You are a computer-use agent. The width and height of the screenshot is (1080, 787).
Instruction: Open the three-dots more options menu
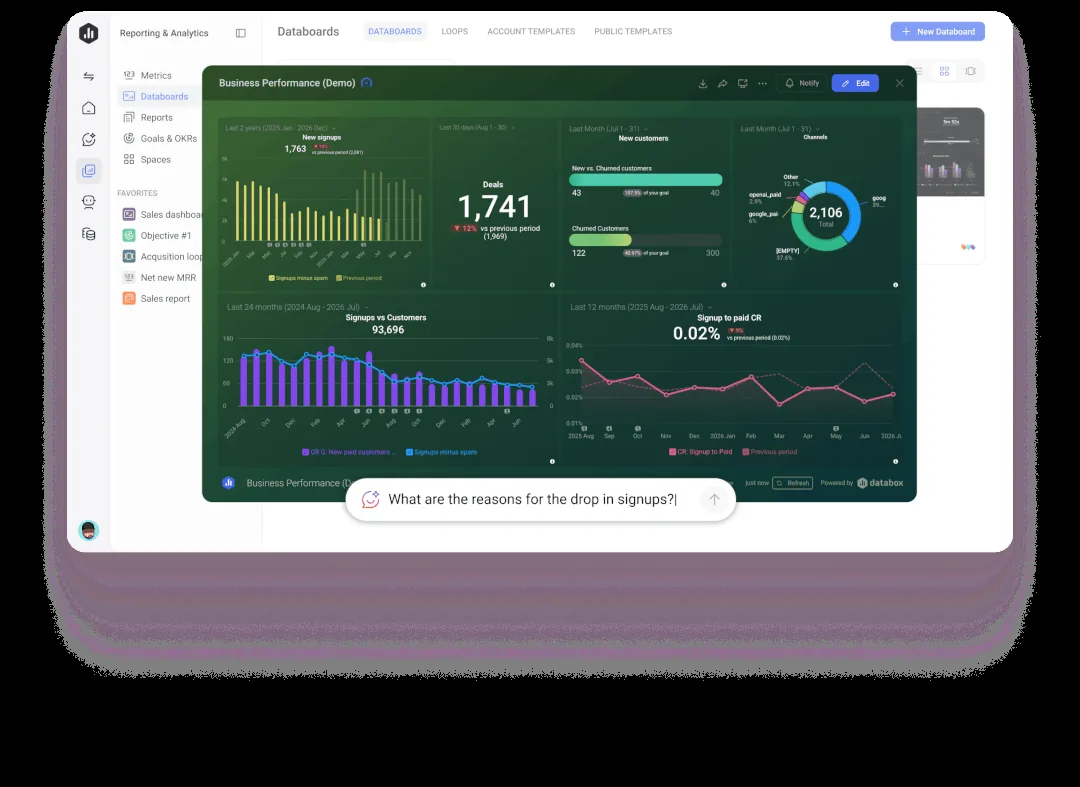pos(762,83)
